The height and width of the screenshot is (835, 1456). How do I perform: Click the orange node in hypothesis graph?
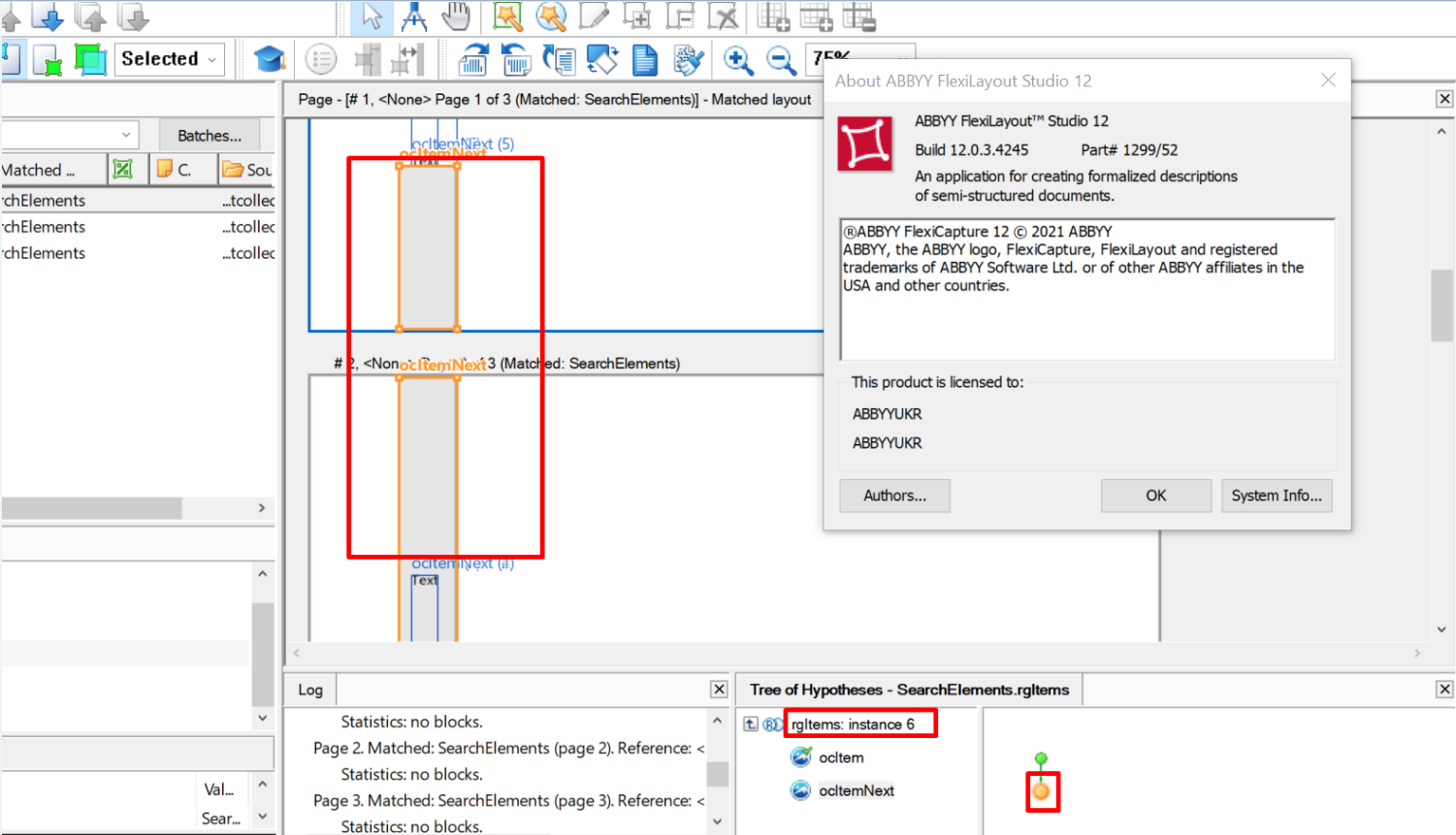click(x=1041, y=791)
